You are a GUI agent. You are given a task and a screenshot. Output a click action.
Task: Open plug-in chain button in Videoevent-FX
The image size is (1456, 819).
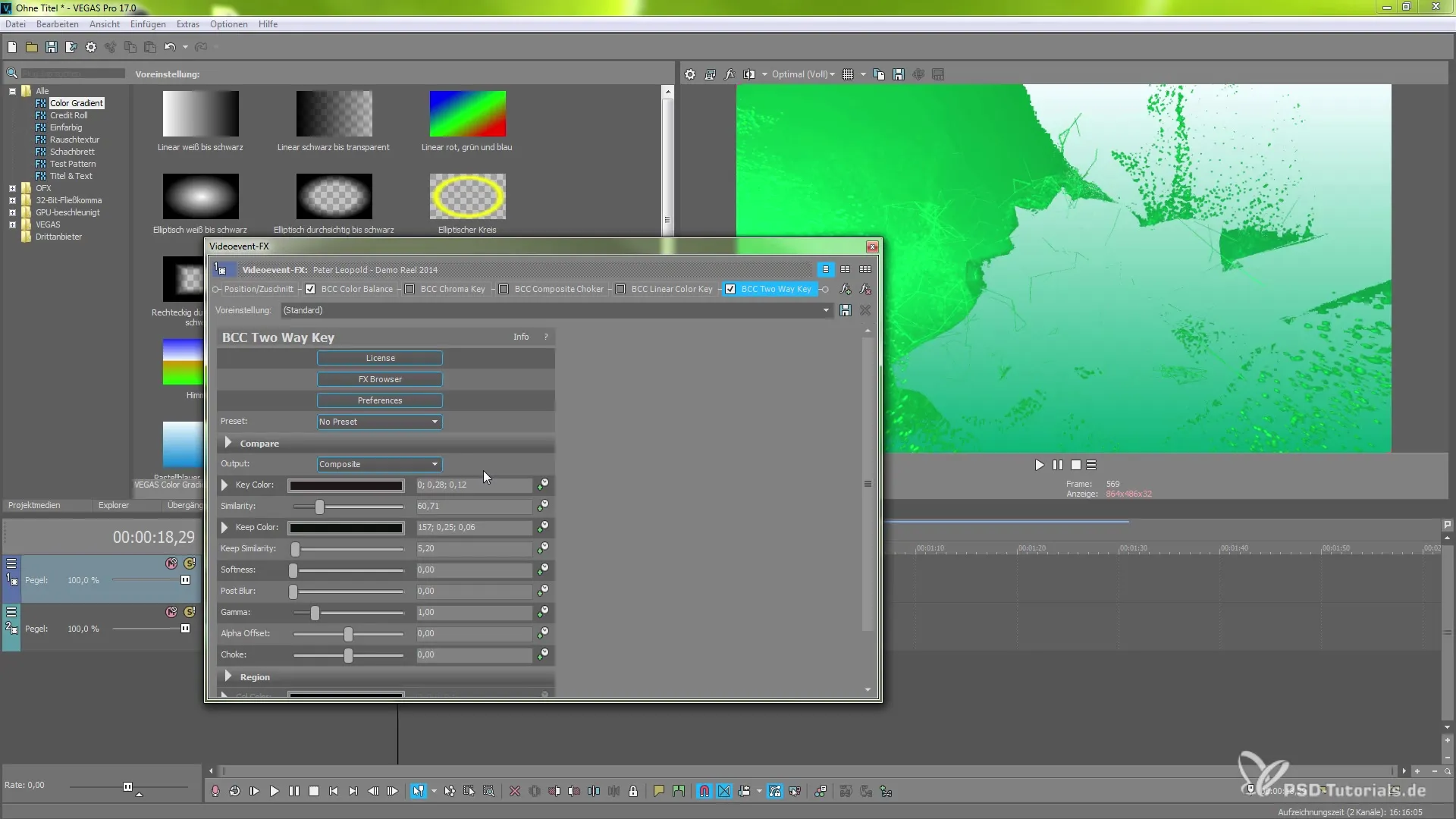[846, 289]
